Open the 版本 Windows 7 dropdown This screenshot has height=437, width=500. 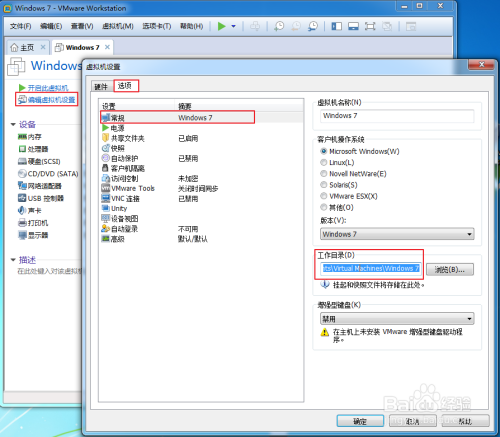coord(397,234)
